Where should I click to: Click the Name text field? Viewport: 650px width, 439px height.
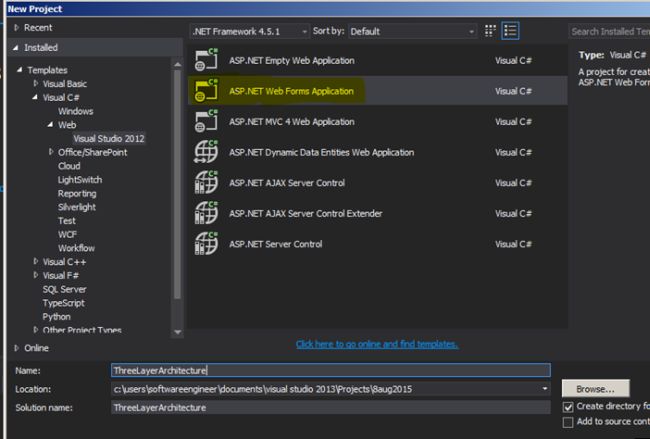coord(331,370)
